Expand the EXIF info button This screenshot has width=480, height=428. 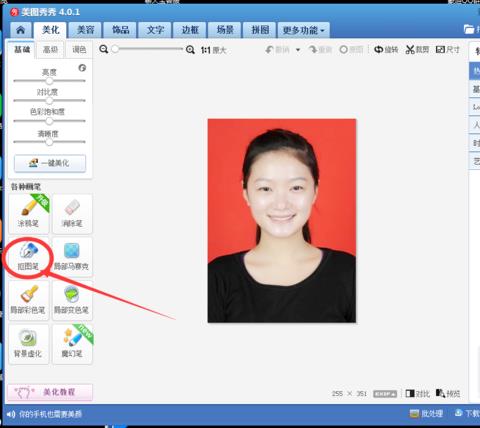coord(385,394)
